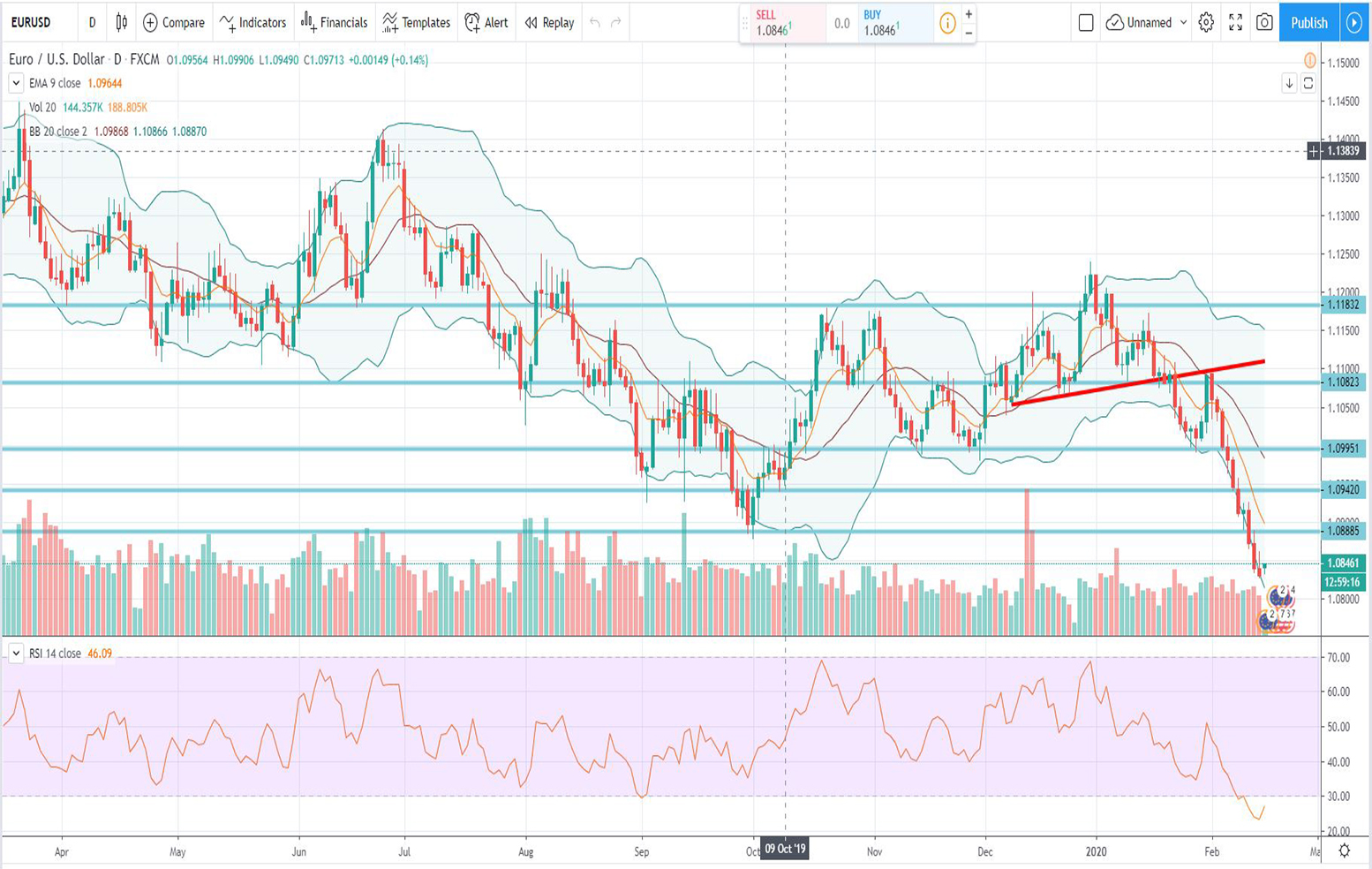Toggle fullscreen mode for the chart
This screenshot has height=869, width=1372.
click(x=1235, y=23)
